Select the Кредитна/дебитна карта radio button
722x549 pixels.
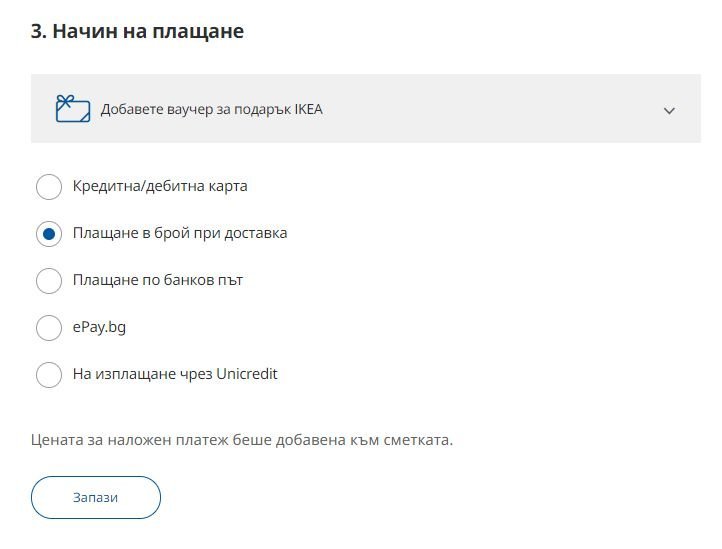pos(49,186)
